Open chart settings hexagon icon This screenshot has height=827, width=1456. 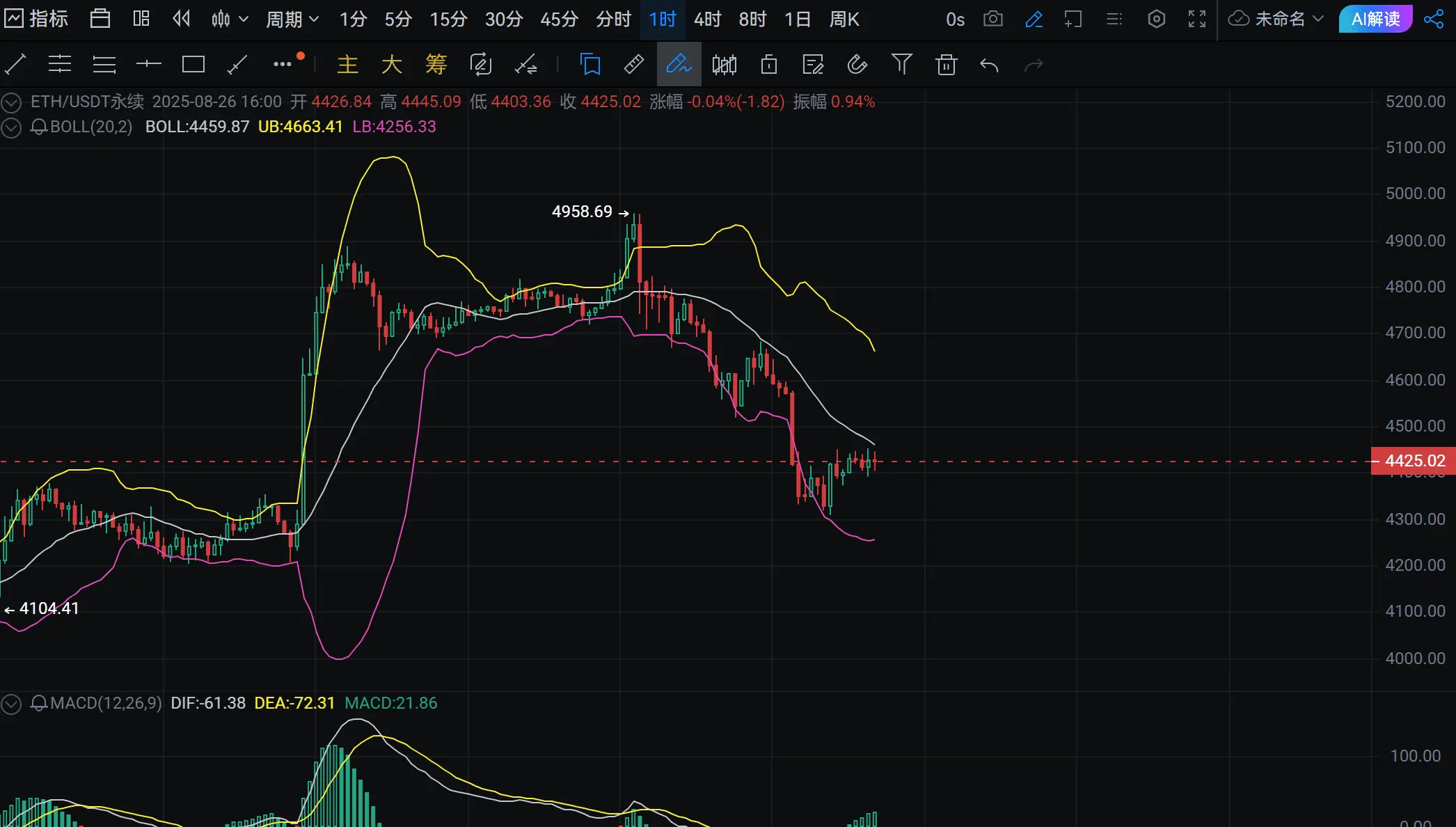(x=1157, y=19)
